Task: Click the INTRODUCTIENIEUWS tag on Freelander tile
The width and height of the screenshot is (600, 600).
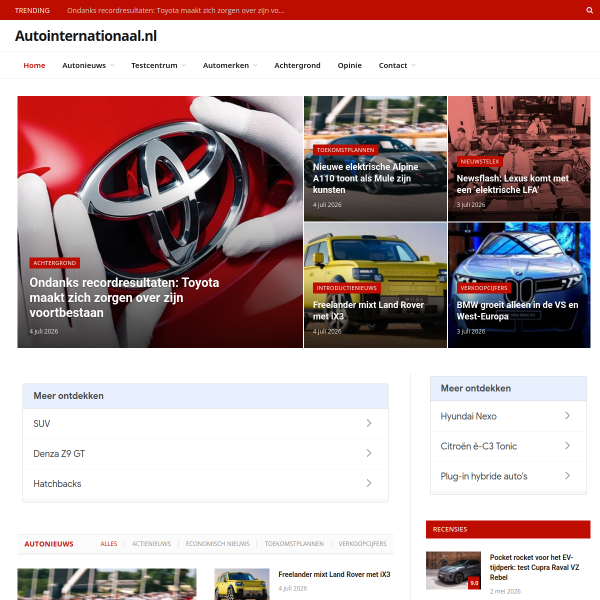Action: point(347,288)
